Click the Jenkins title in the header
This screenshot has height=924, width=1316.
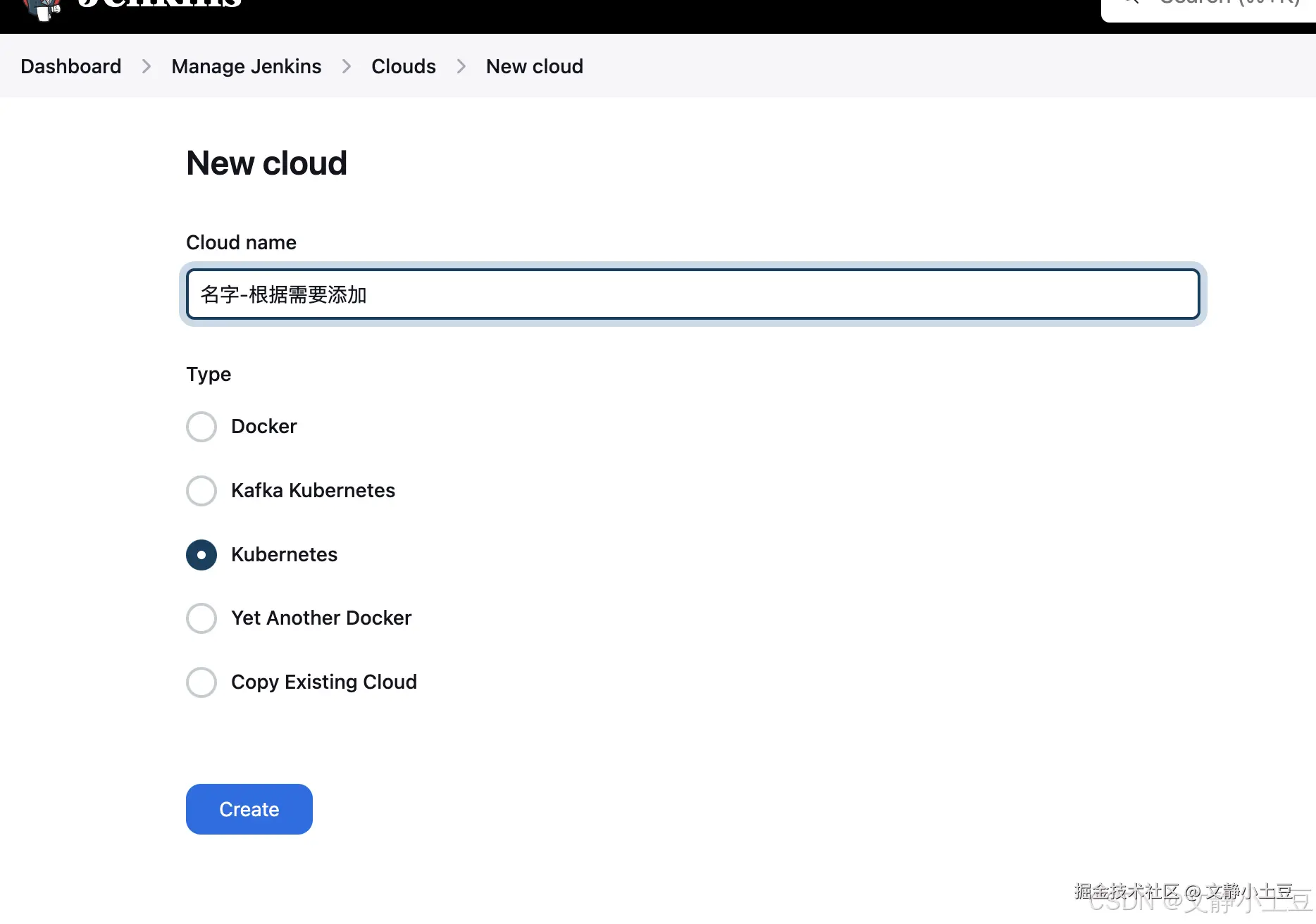coord(159,4)
